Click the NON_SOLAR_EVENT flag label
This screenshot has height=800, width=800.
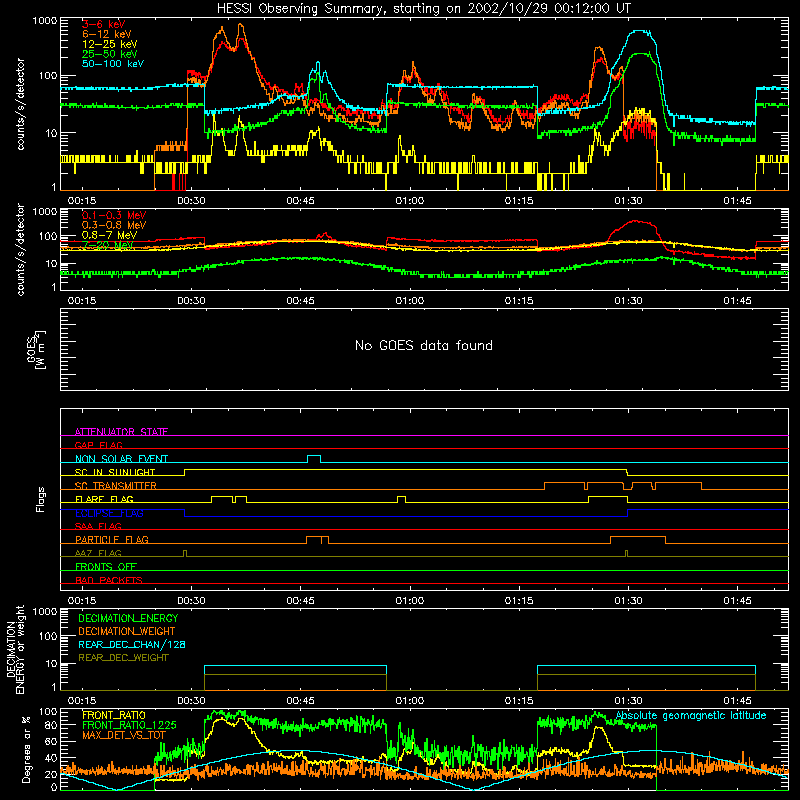tap(121, 459)
